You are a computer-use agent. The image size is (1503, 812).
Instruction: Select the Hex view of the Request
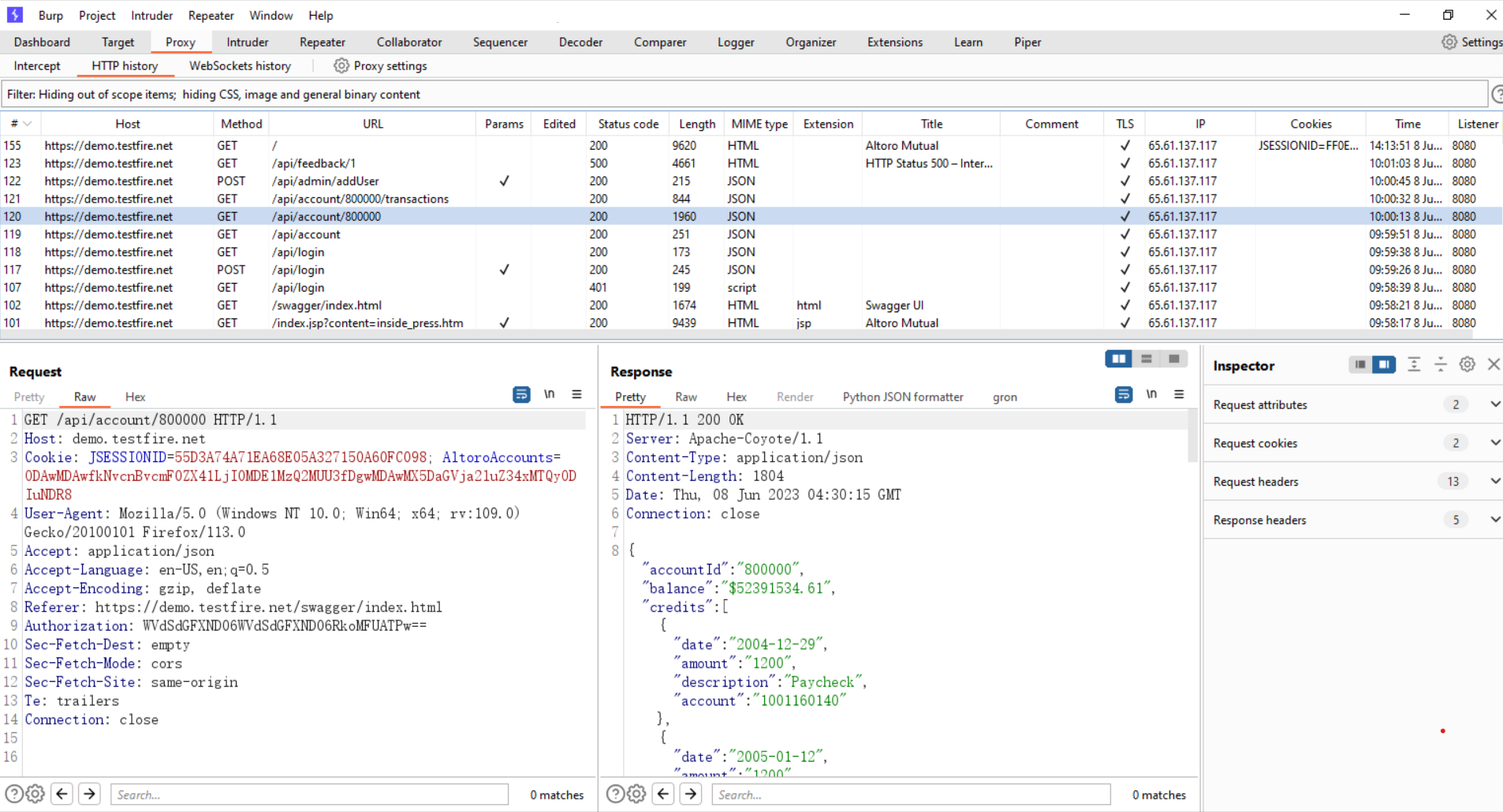[x=135, y=397]
